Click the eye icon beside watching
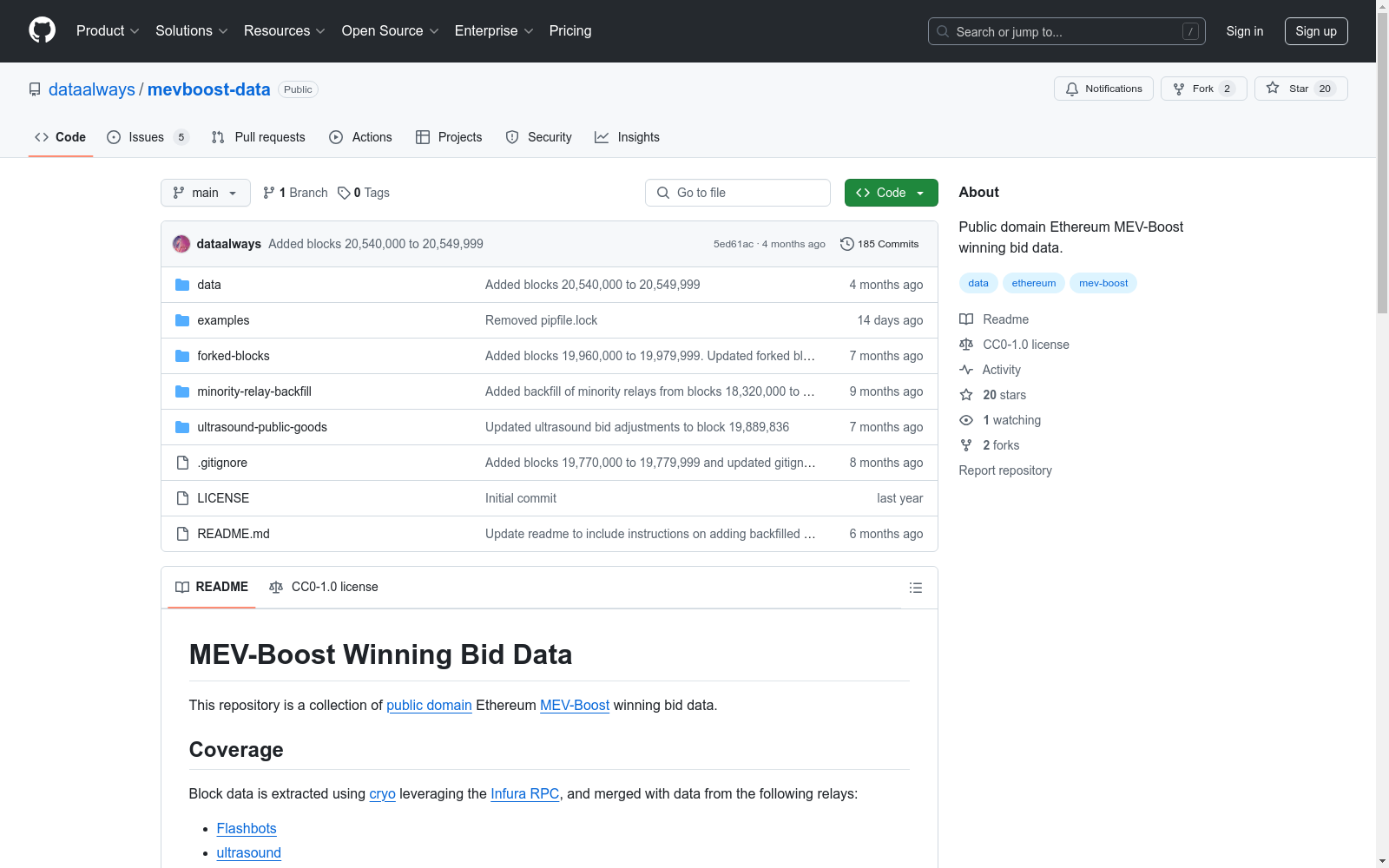This screenshot has height=868, width=1389. pos(966,420)
